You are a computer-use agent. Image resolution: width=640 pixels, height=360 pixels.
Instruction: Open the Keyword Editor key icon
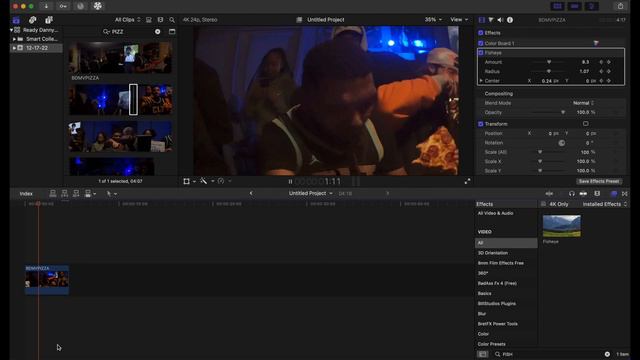coord(63,6)
